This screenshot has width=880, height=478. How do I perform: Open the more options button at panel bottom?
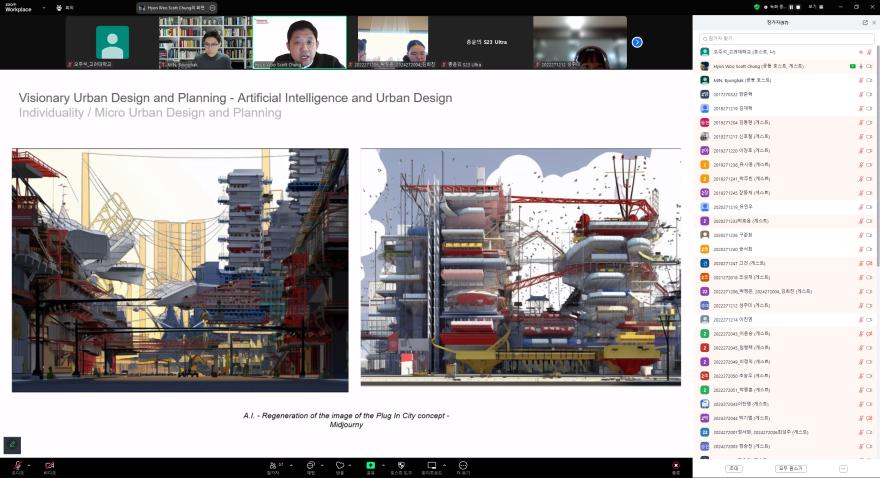(843, 468)
